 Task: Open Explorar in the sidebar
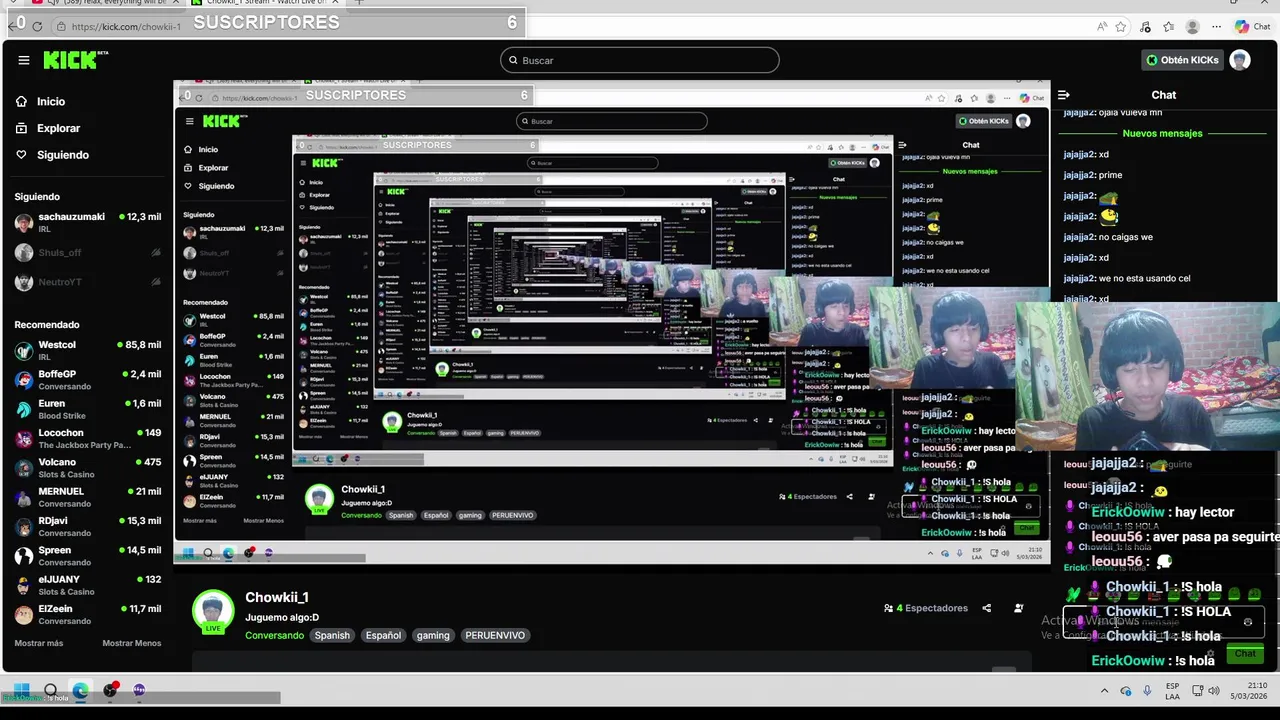click(x=48, y=128)
